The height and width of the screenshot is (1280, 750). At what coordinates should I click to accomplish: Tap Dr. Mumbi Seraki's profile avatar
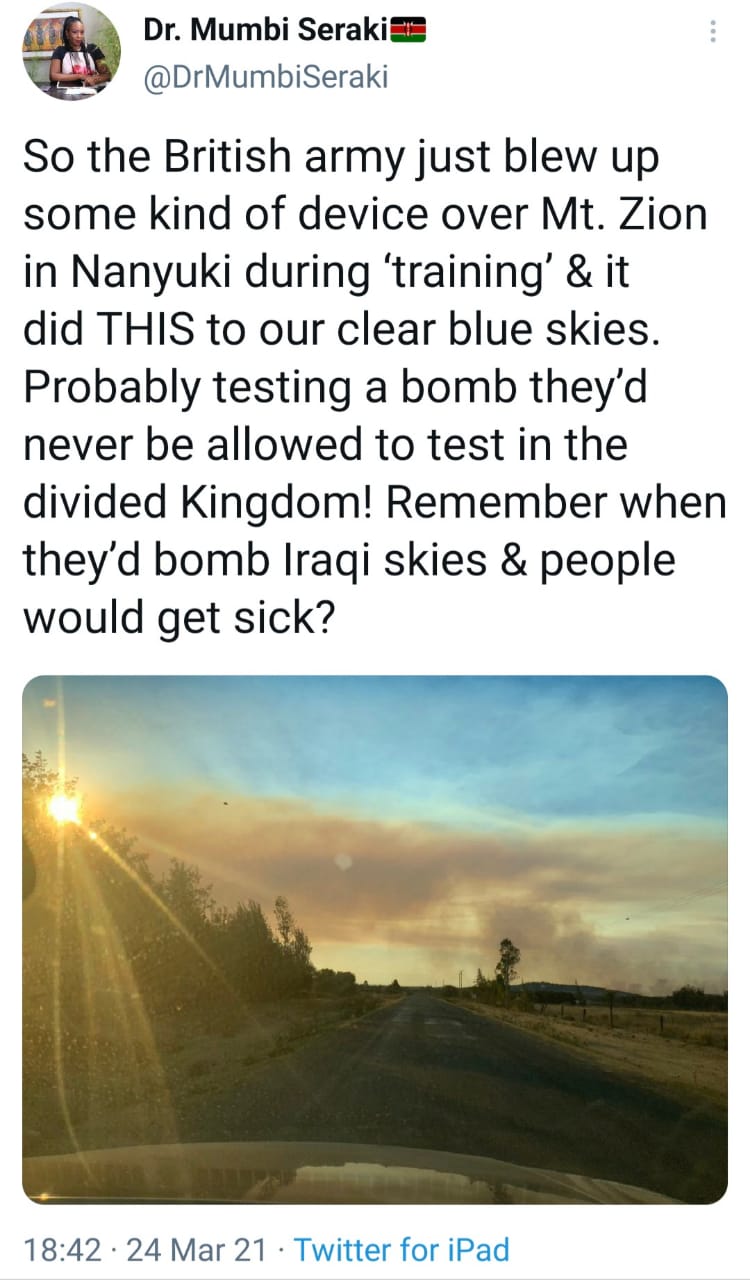coord(72,51)
